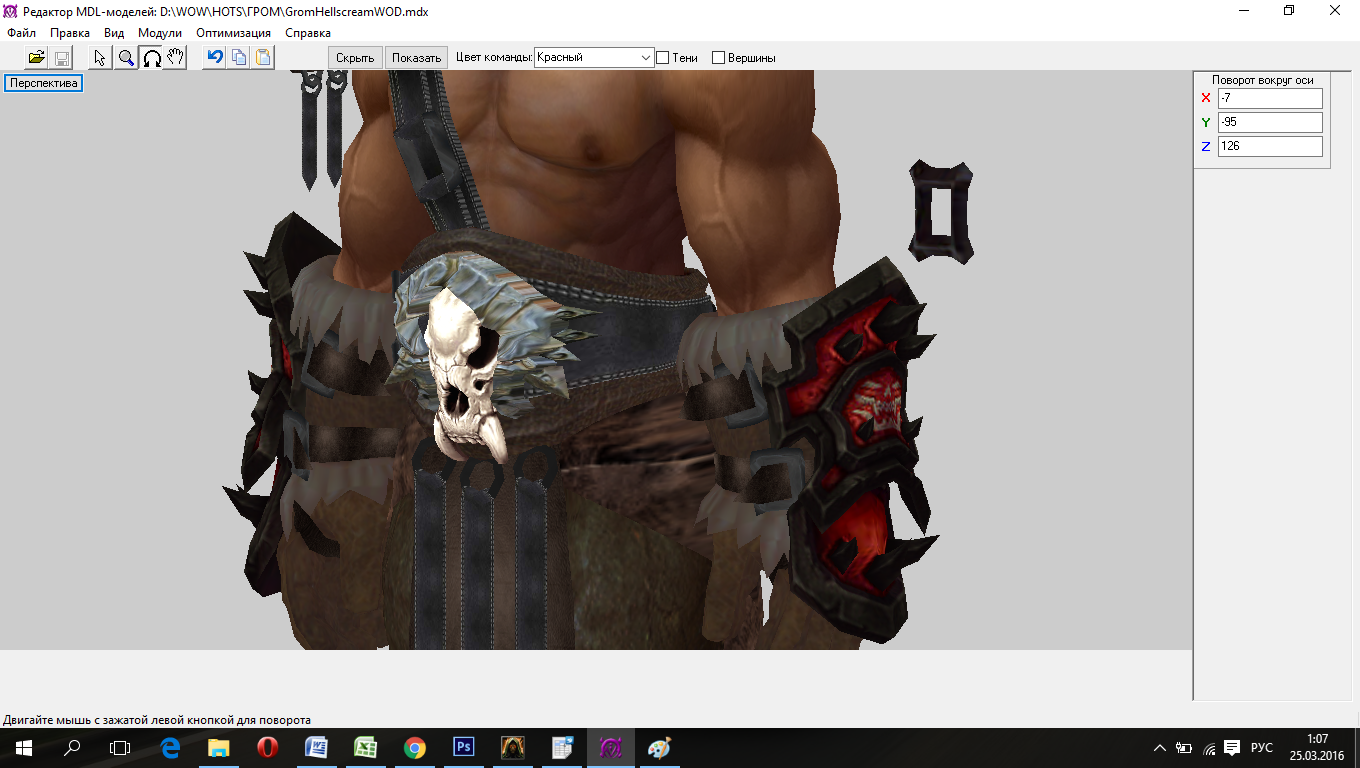Open the Файл menu
The width and height of the screenshot is (1360, 768).
(21, 33)
